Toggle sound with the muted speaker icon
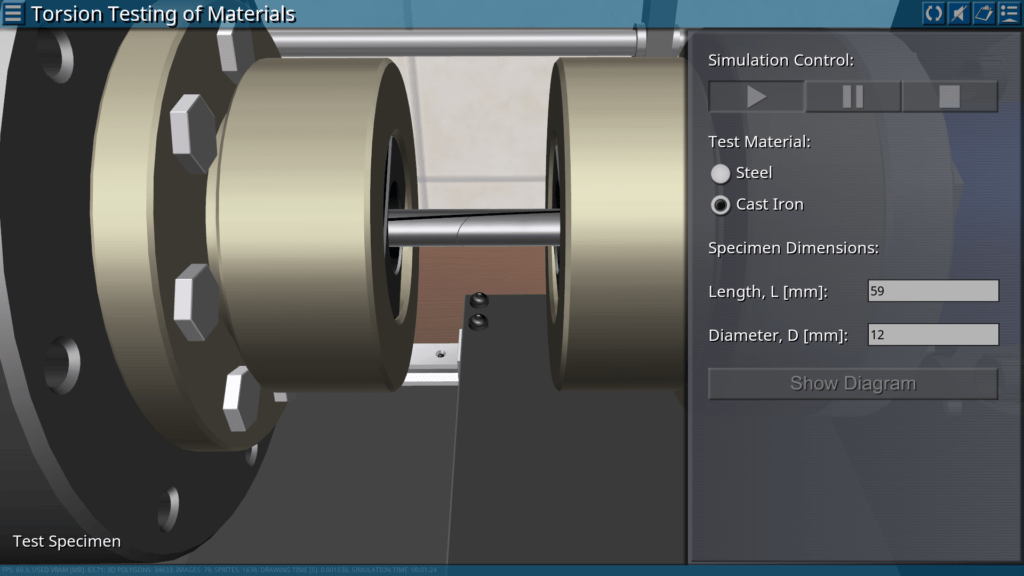This screenshot has height=576, width=1024. coord(958,14)
